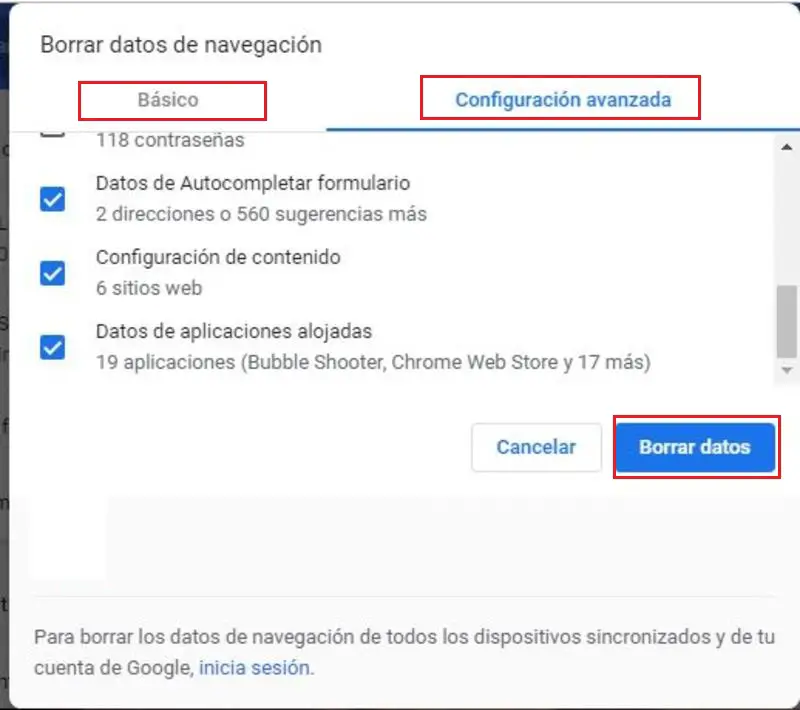Click the Configuración de contenido label
The width and height of the screenshot is (800, 710).
[218, 257]
